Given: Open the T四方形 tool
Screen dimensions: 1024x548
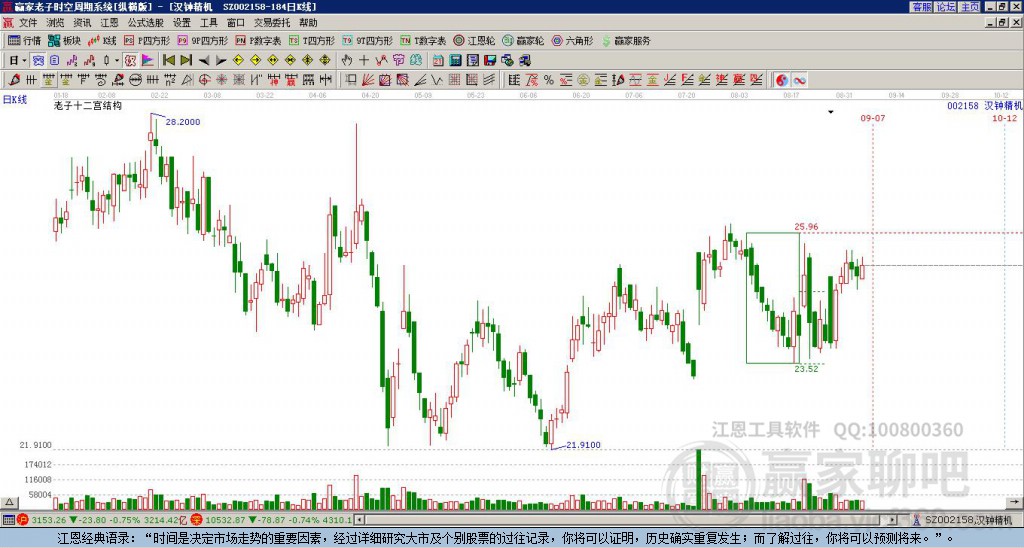Looking at the screenshot, I should point(312,40).
